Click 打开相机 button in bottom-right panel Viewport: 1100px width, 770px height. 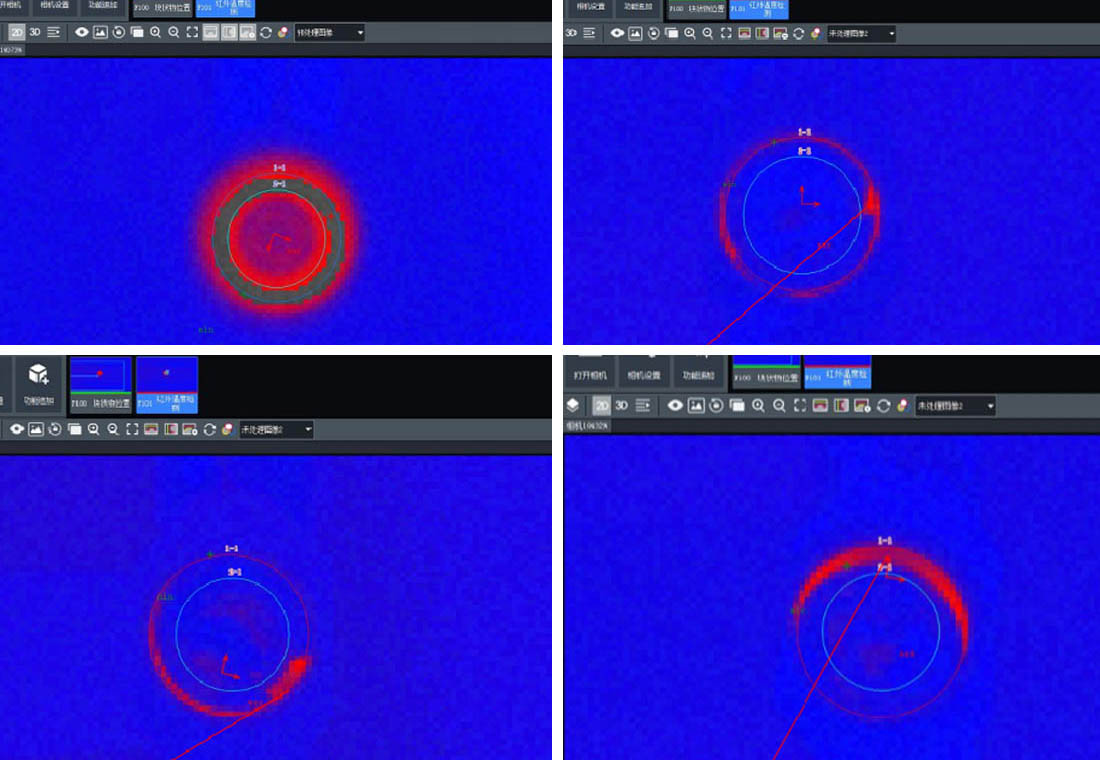[x=591, y=375]
